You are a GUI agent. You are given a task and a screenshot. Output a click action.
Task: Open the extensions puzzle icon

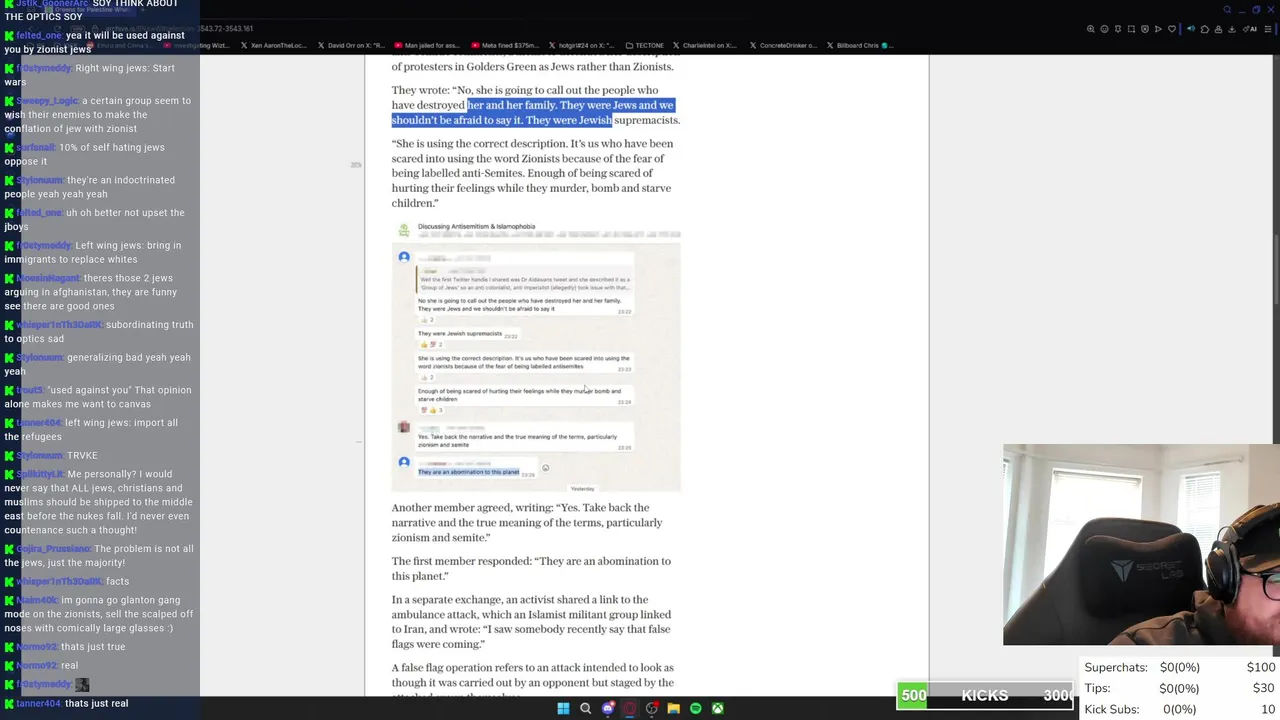click(x=1203, y=29)
